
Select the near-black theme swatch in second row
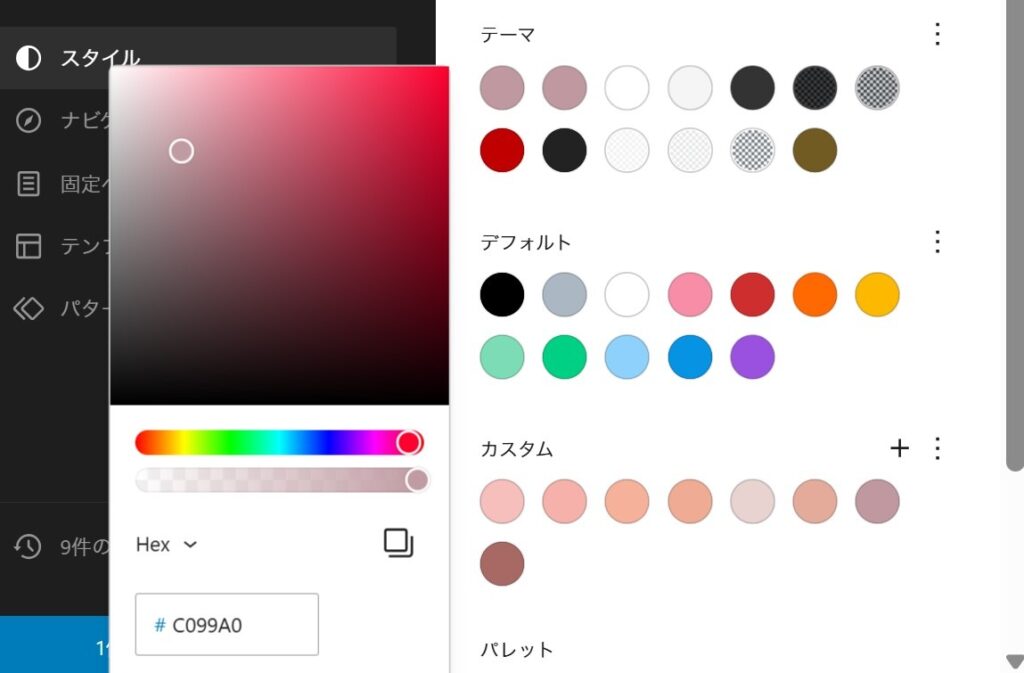(564, 150)
